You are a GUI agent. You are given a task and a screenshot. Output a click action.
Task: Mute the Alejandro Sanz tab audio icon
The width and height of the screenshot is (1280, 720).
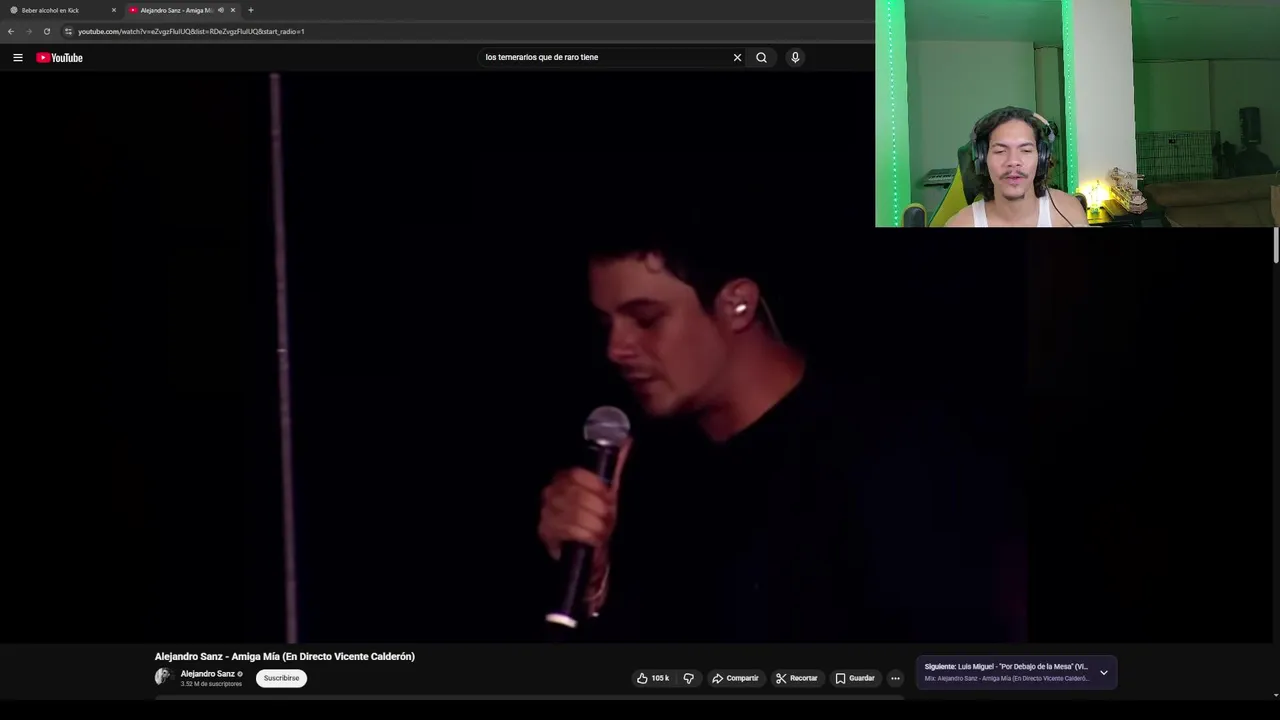click(220, 10)
